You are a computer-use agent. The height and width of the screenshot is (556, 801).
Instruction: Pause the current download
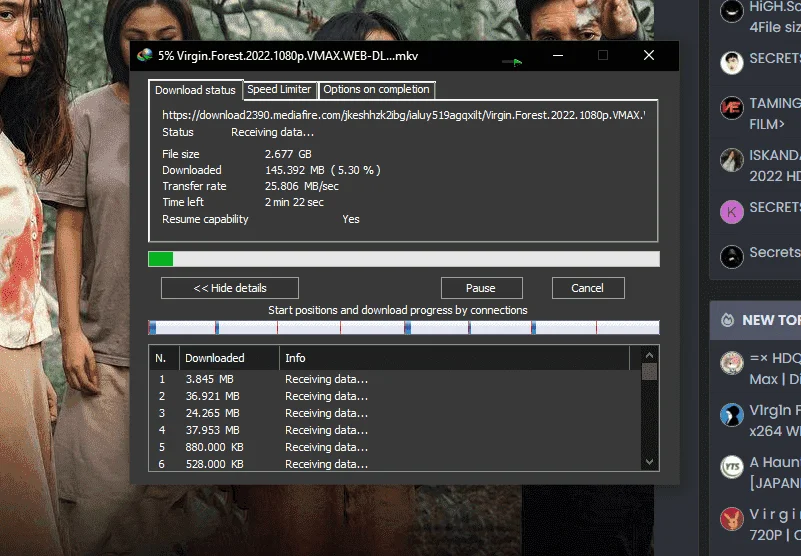(x=481, y=288)
